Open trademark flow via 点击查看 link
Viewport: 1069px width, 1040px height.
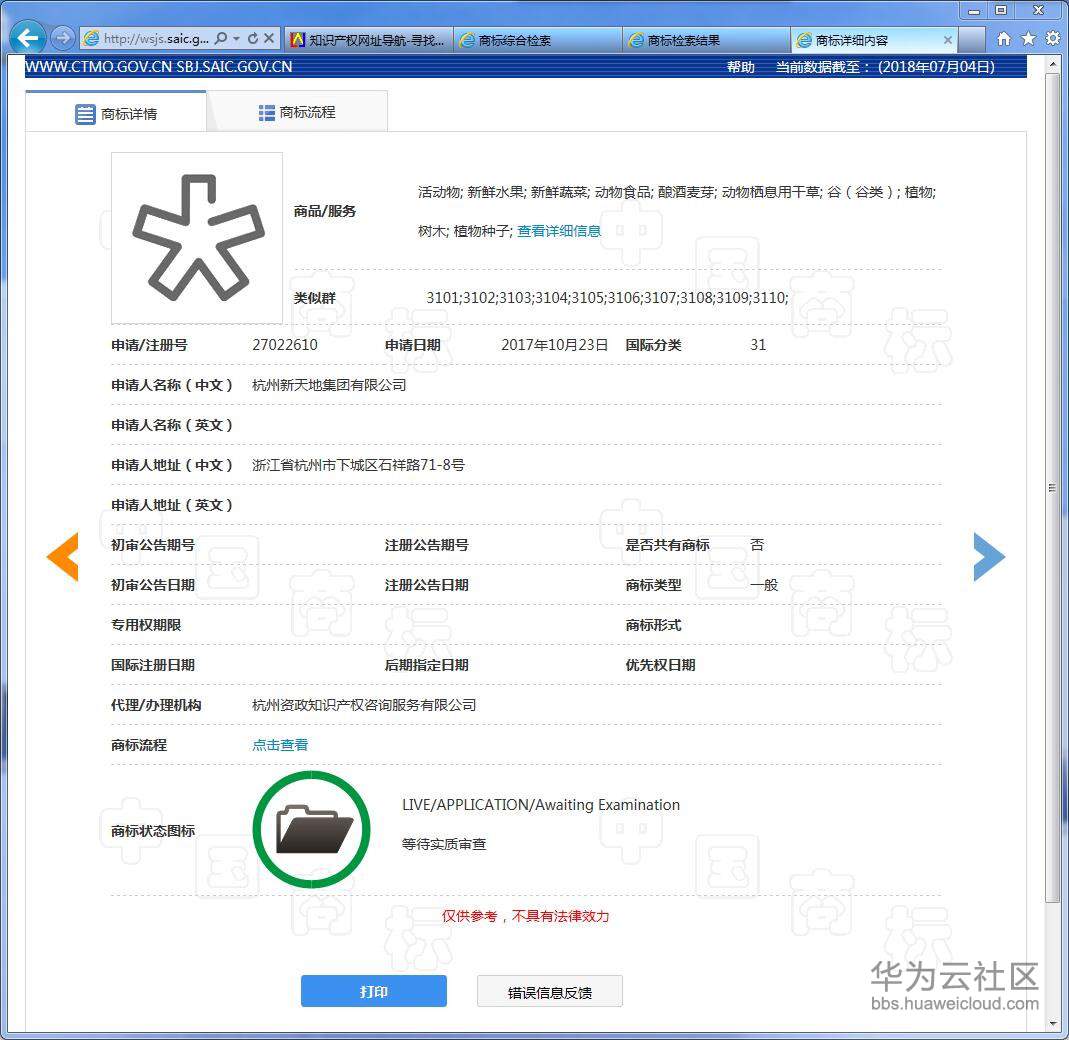coord(279,744)
